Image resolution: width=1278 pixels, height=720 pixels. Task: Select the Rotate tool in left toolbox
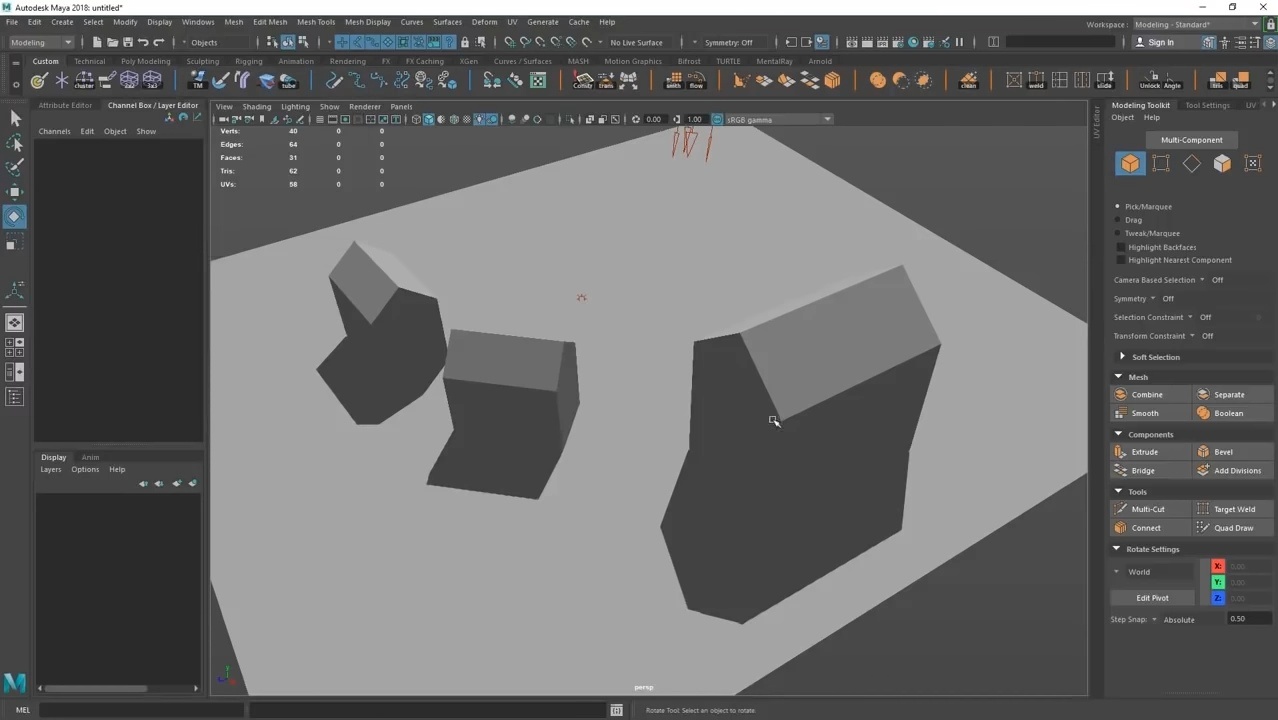pos(15,217)
